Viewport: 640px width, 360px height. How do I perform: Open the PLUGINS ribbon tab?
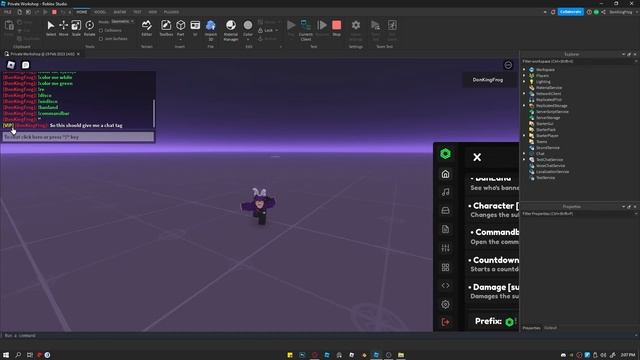point(171,12)
